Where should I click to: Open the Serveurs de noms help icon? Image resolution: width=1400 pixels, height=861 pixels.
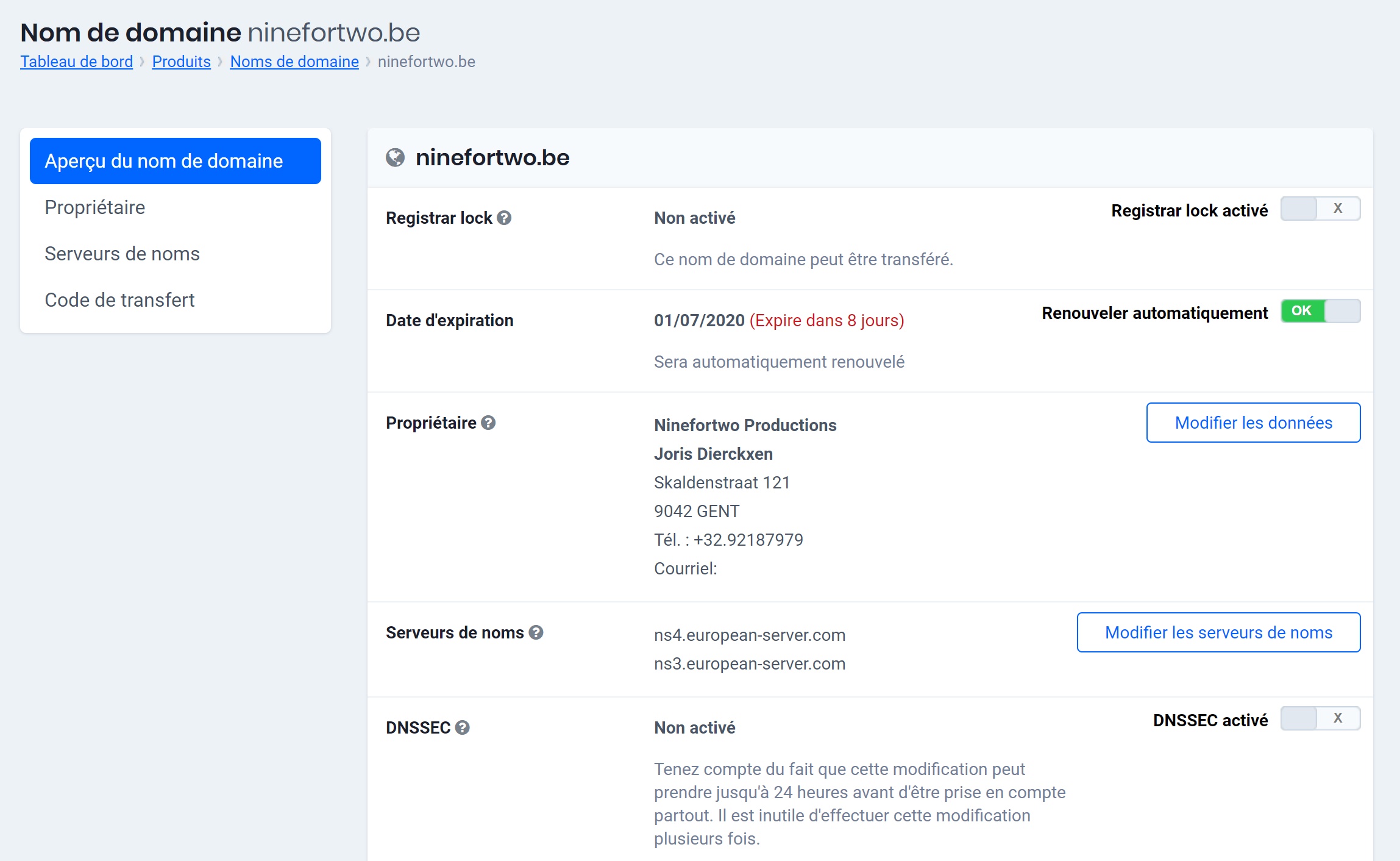(536, 632)
